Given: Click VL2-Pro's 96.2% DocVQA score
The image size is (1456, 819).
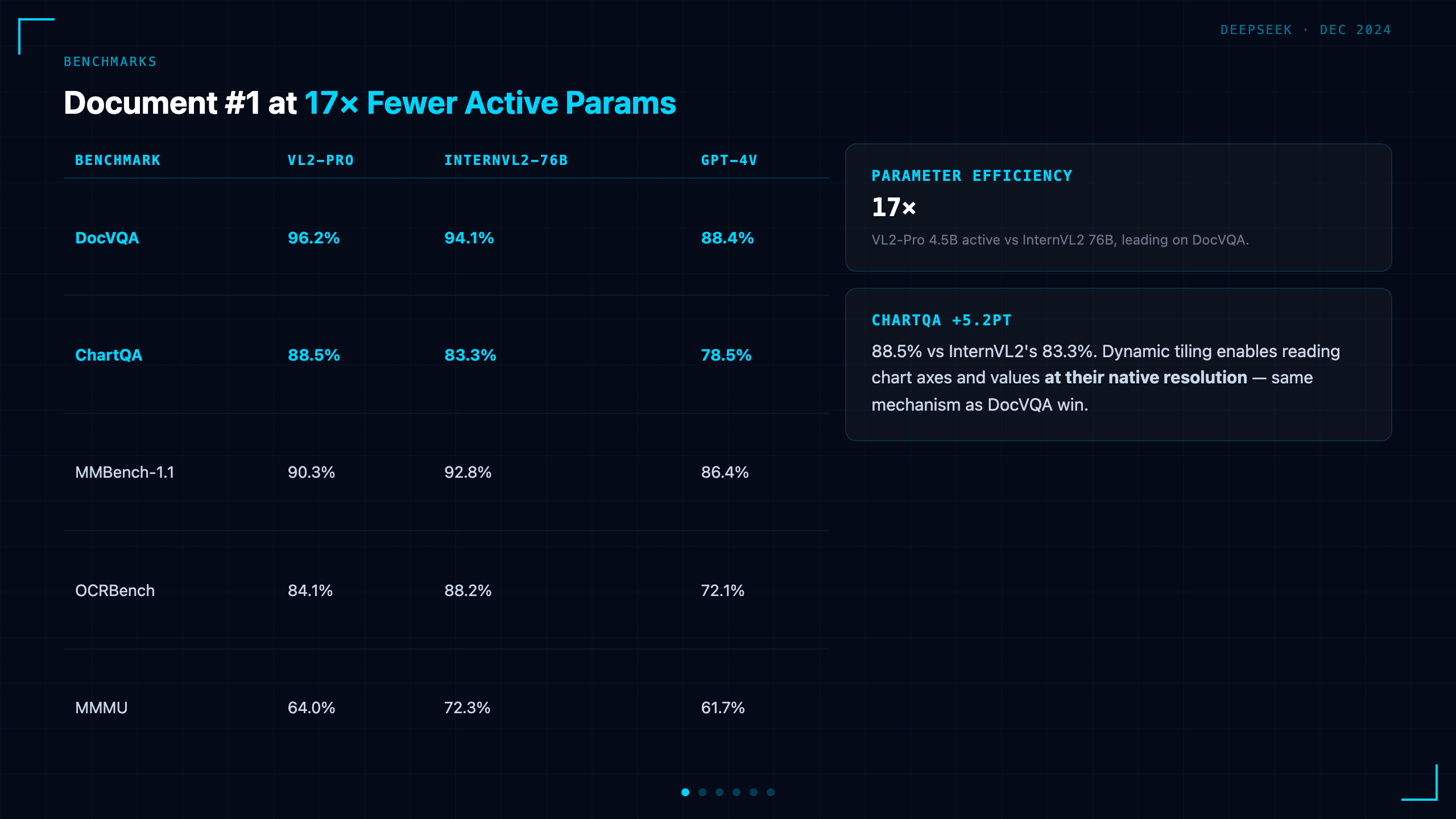Looking at the screenshot, I should [314, 238].
